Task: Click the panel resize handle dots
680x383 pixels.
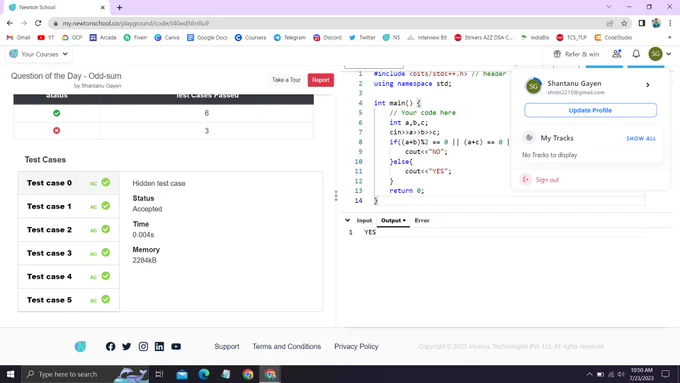Action: tap(336, 196)
